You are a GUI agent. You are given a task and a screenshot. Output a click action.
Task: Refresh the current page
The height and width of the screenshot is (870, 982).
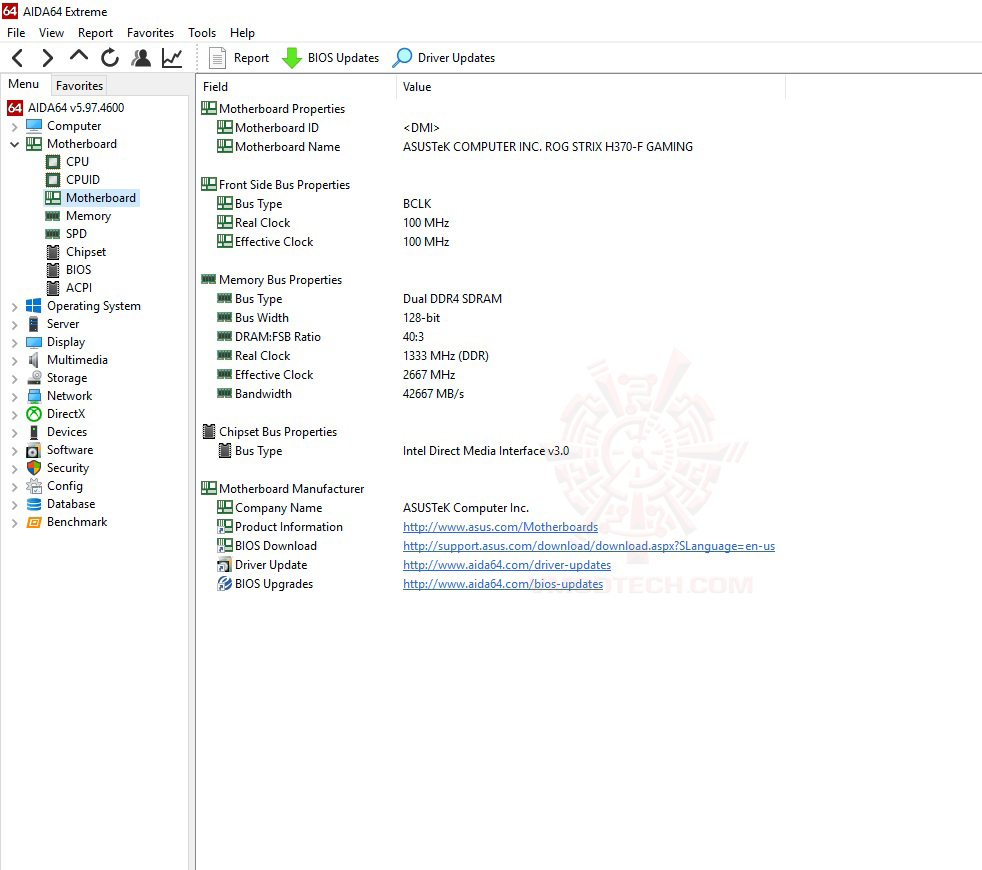[110, 58]
